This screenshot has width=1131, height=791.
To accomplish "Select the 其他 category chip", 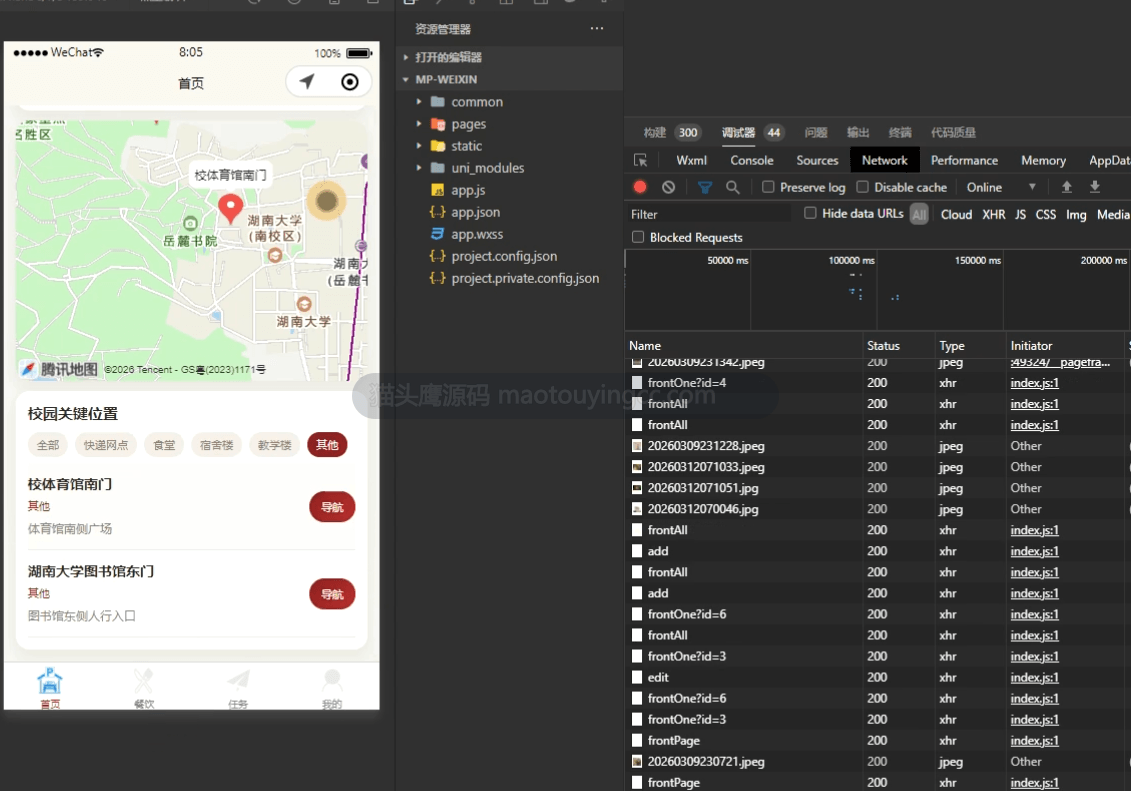I will coord(327,445).
